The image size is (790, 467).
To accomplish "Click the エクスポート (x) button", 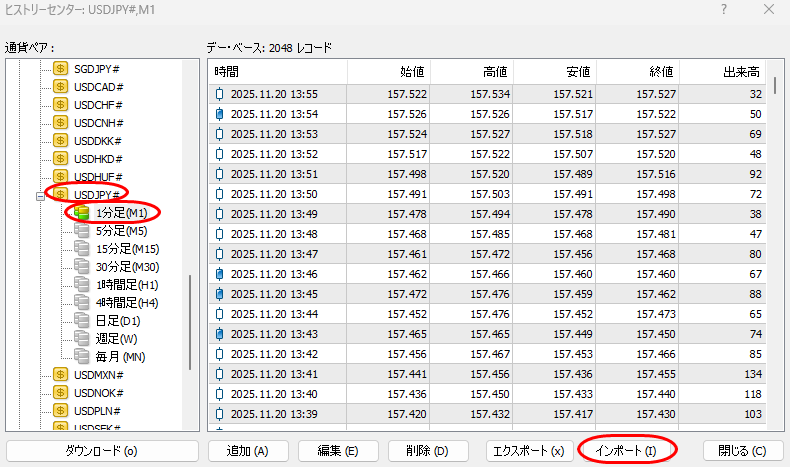I will (x=528, y=451).
